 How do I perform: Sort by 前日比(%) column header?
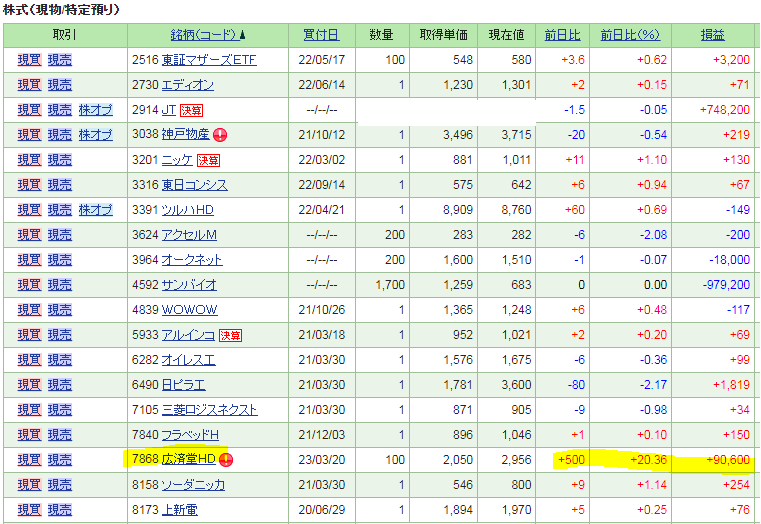tap(630, 35)
